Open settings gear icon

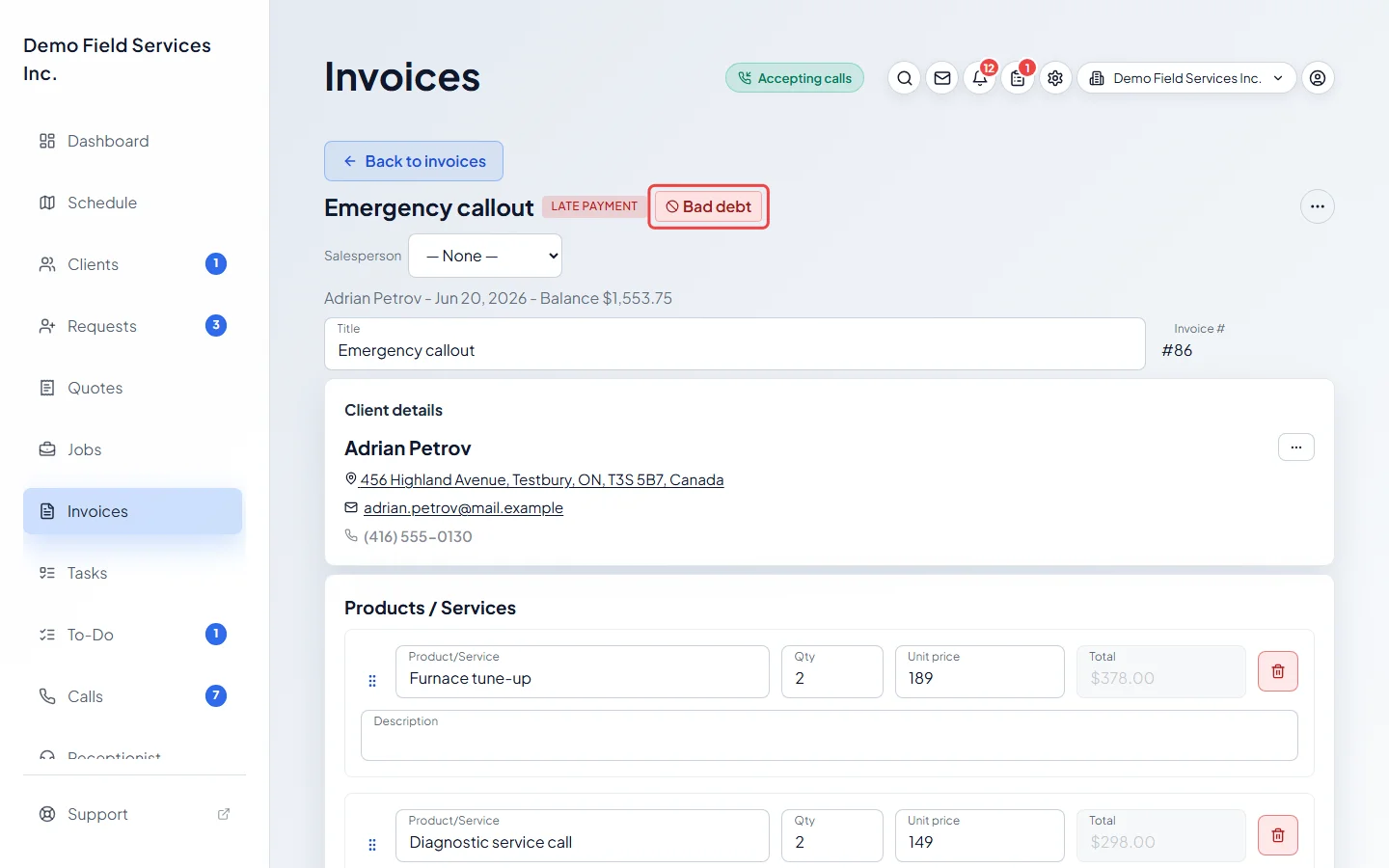(x=1055, y=78)
